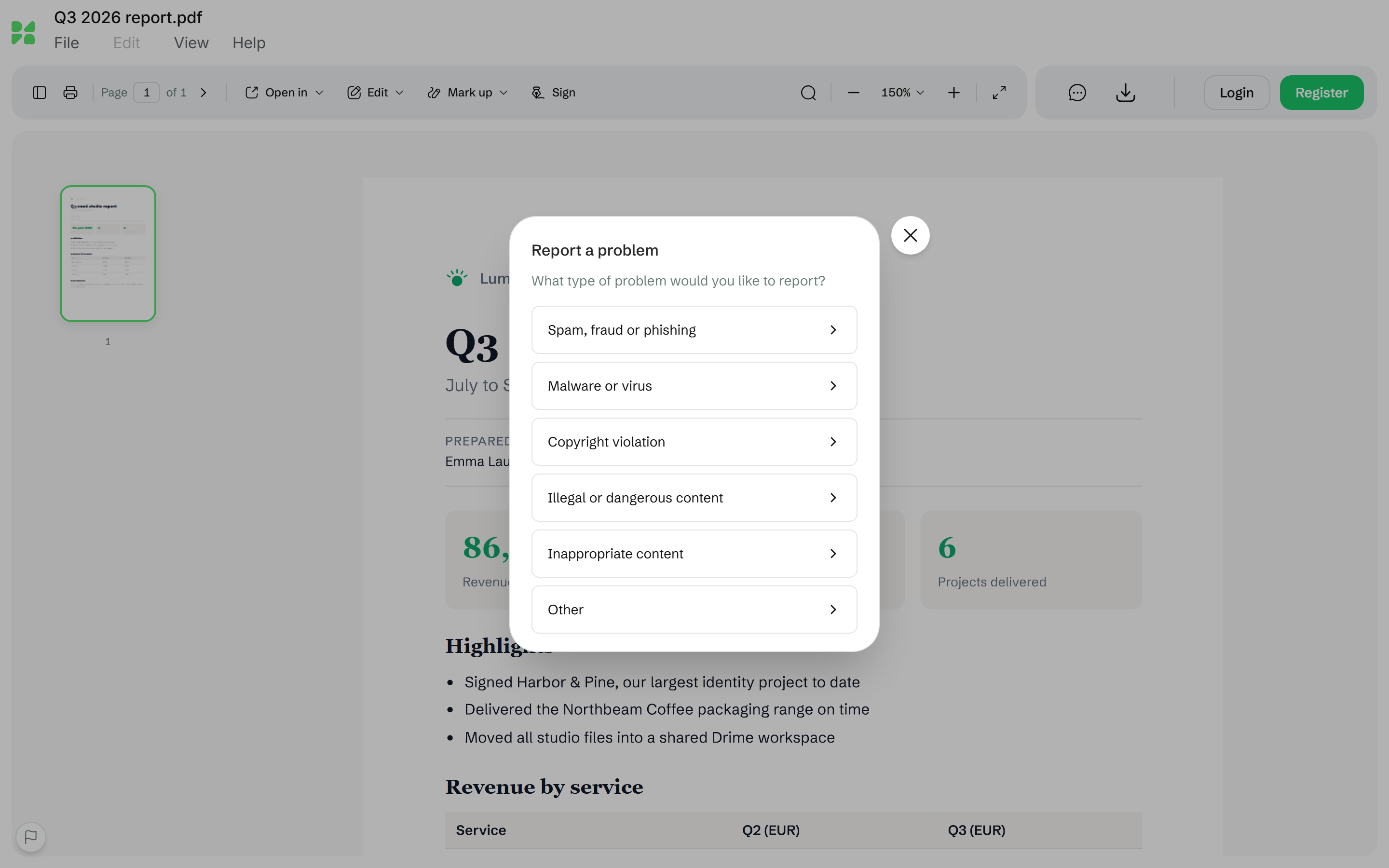The width and height of the screenshot is (1389, 868).
Task: Click the flag report icon
Action: click(31, 837)
